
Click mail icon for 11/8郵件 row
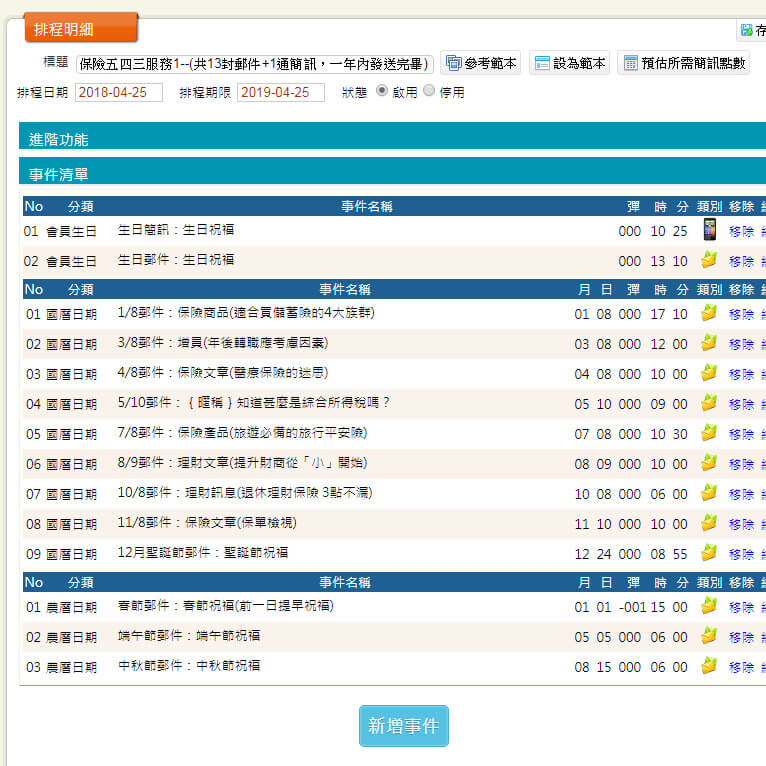[x=709, y=523]
